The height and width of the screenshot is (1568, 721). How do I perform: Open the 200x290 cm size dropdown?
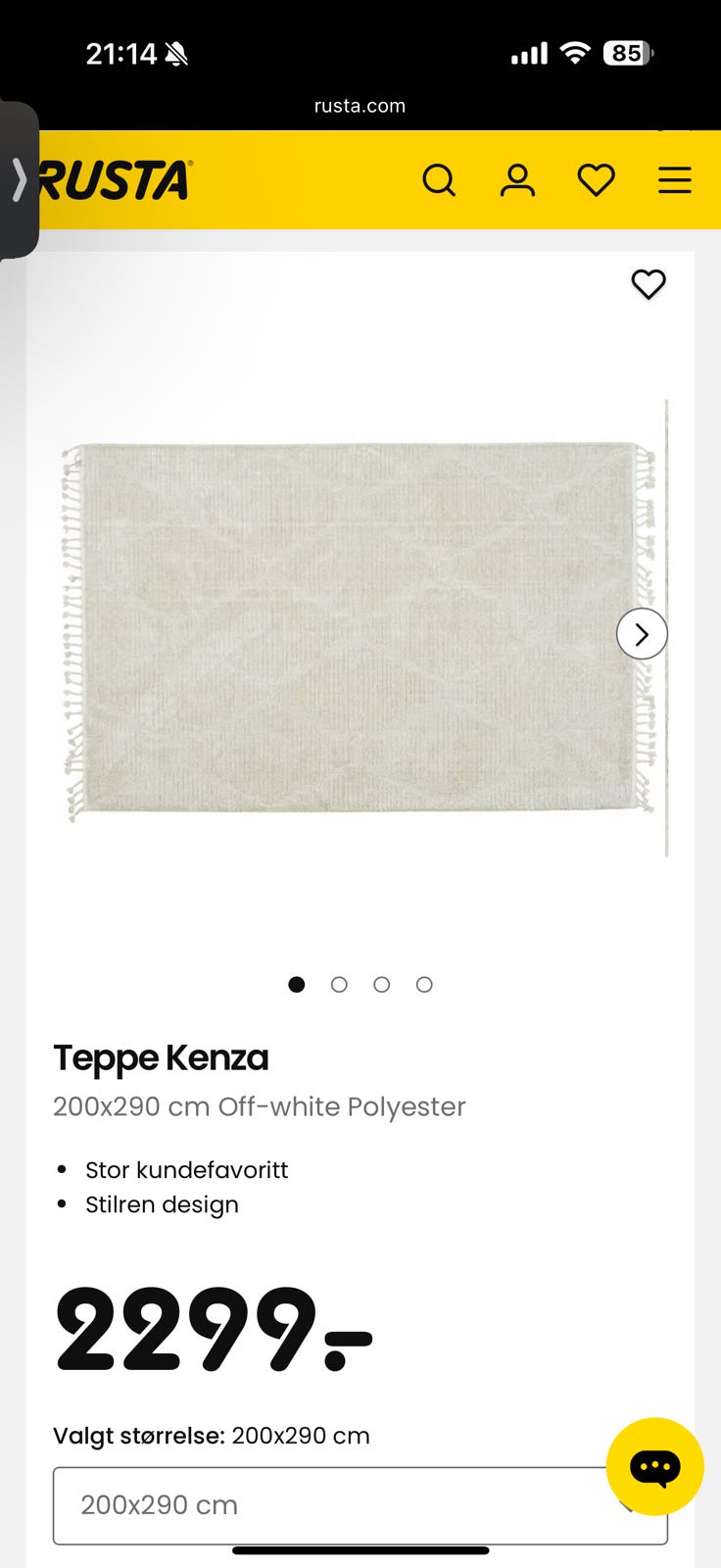[x=360, y=1505]
